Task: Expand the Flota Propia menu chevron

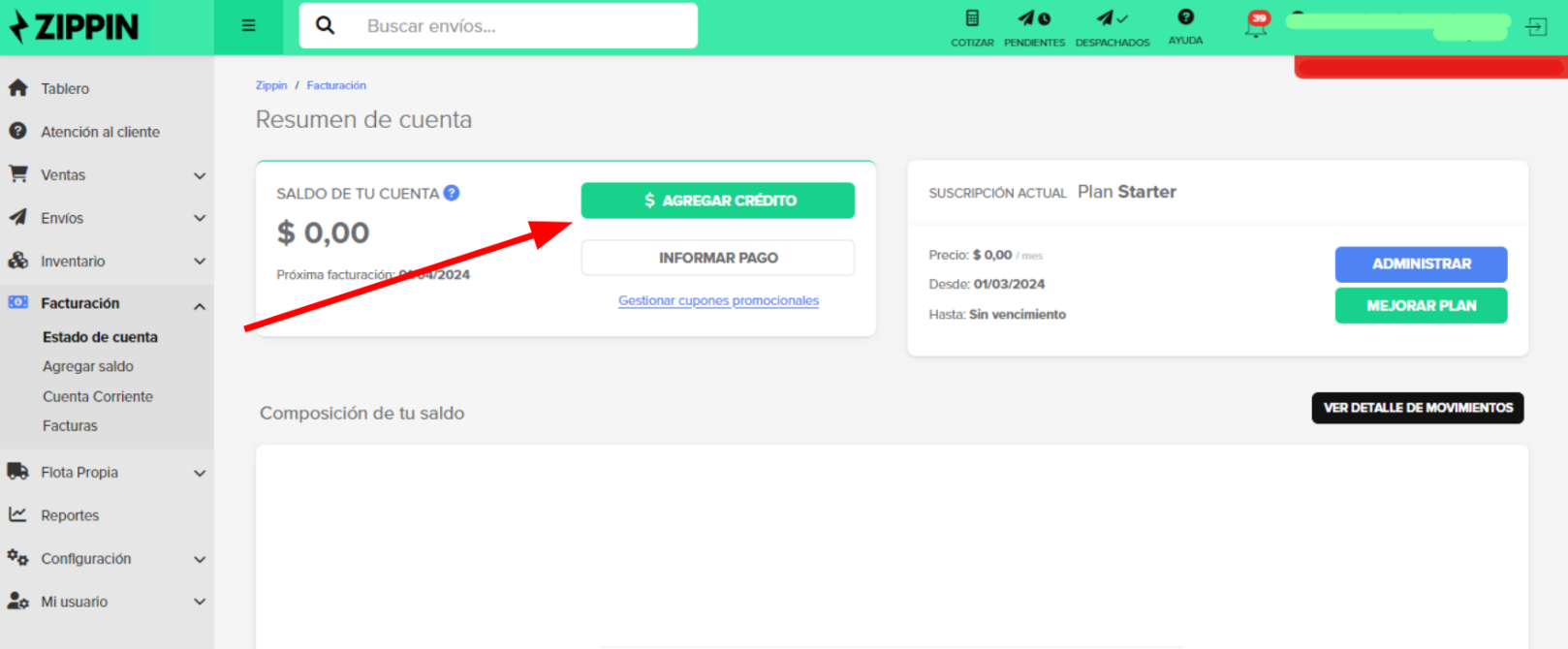Action: tap(200, 474)
